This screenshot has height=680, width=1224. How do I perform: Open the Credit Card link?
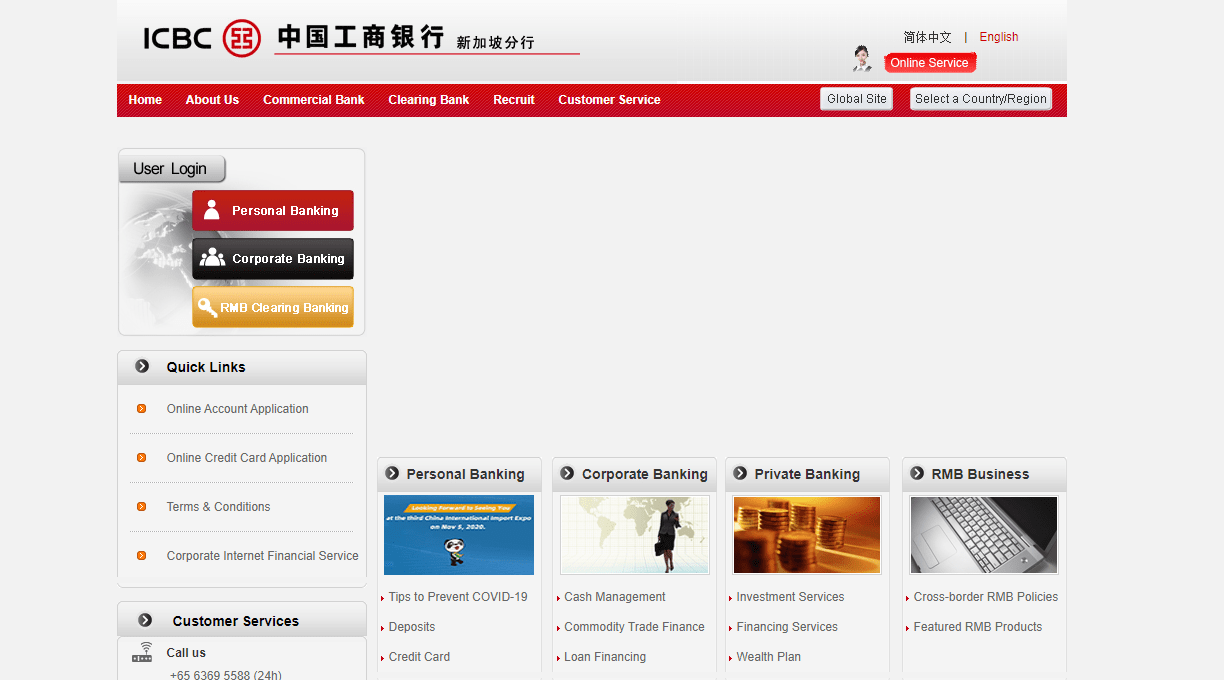419,657
